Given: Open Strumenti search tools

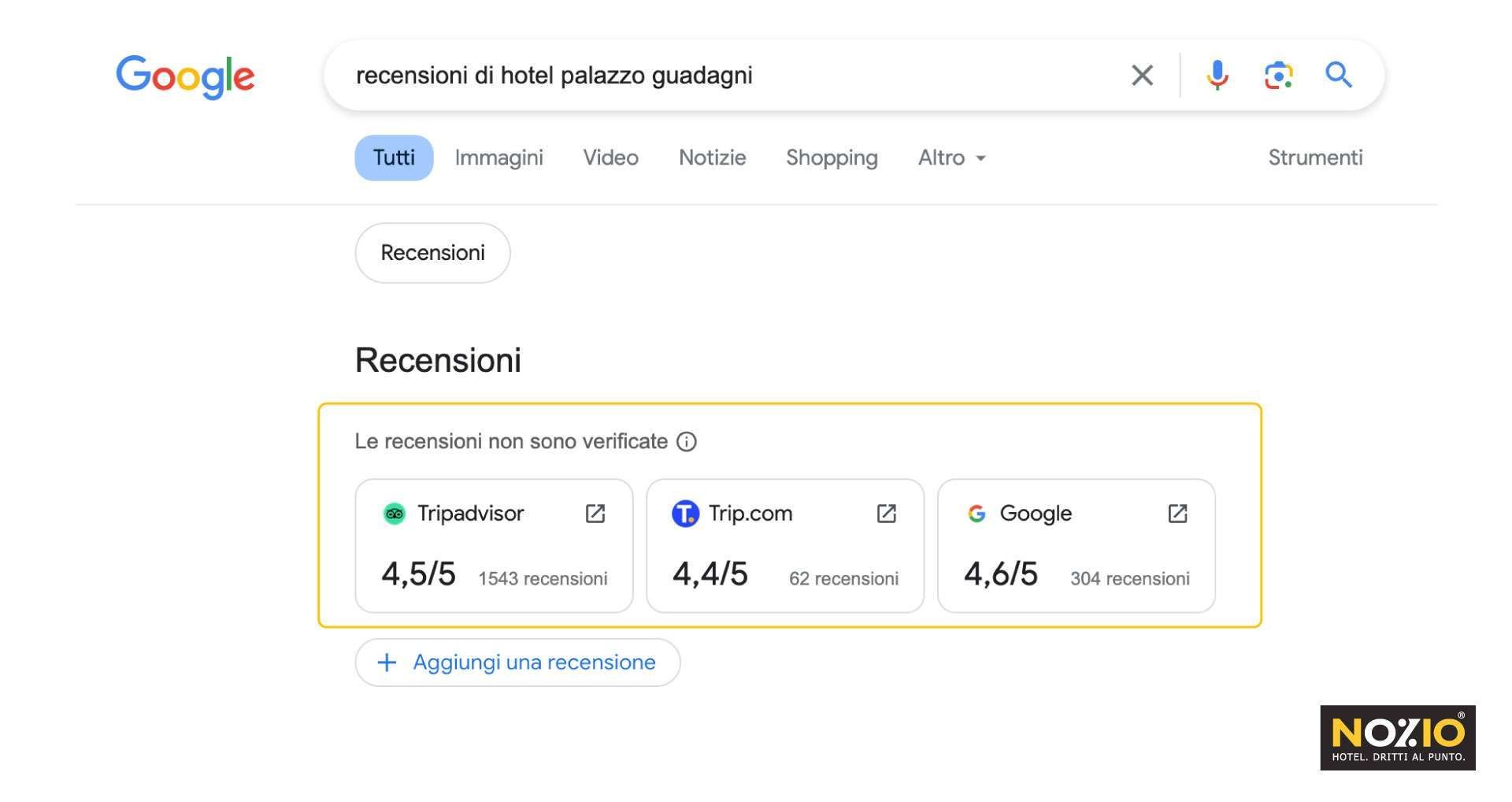Looking at the screenshot, I should tap(1315, 158).
